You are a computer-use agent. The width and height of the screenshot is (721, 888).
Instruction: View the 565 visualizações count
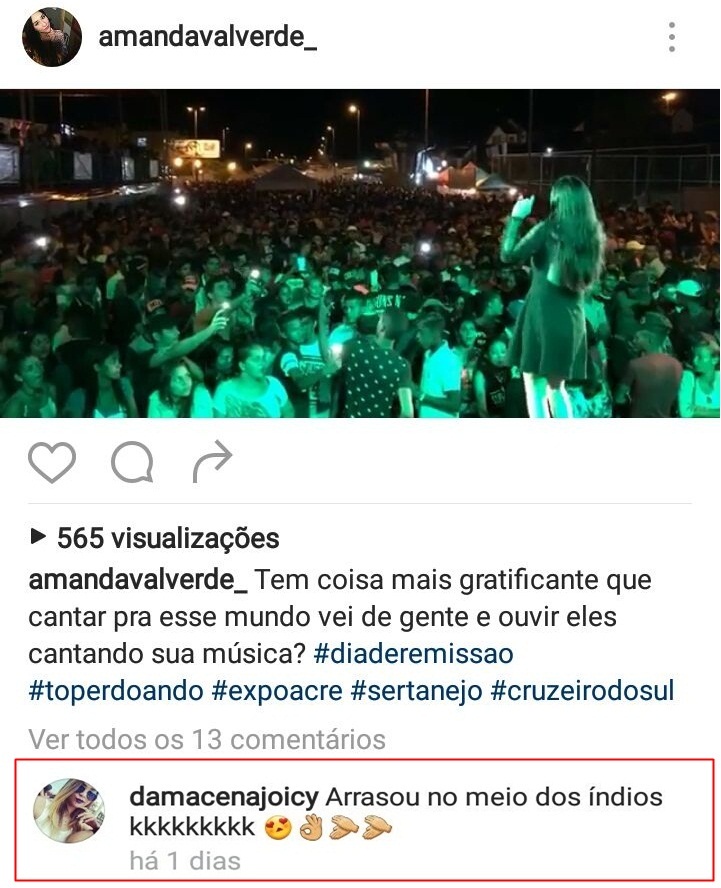(x=168, y=537)
